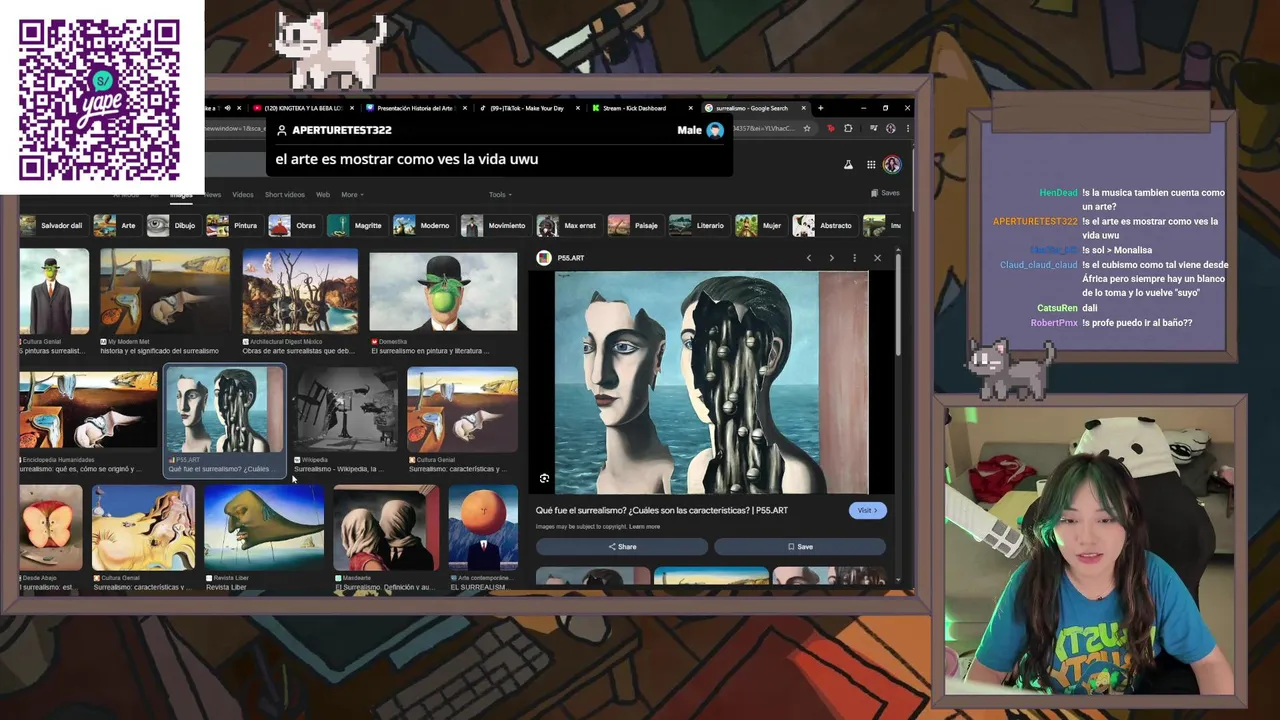Open My Modern Met melting clocks thumbnail
The width and height of the screenshot is (1280, 720).
(x=165, y=291)
